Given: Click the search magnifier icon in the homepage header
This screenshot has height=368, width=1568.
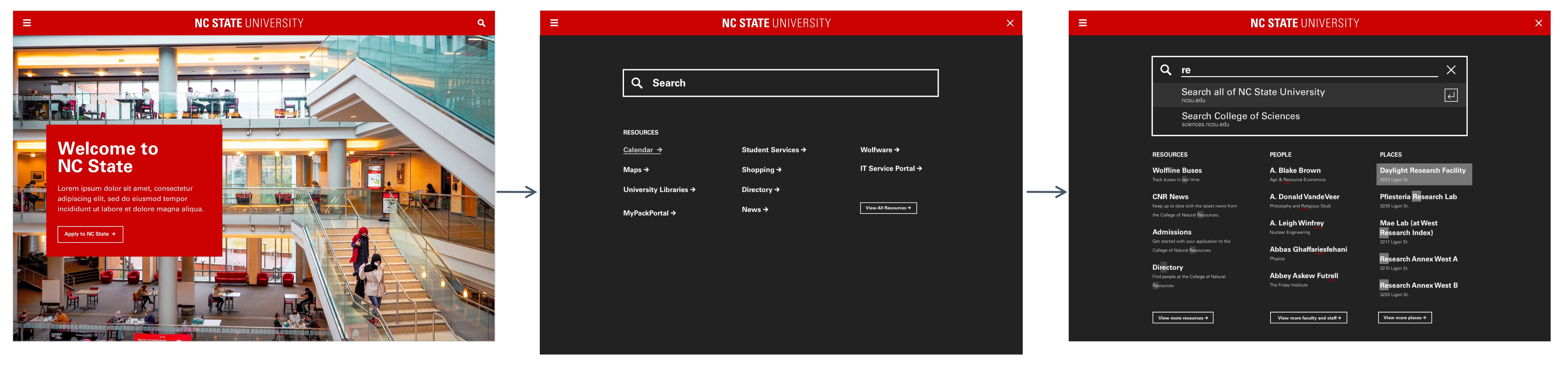Looking at the screenshot, I should [481, 23].
